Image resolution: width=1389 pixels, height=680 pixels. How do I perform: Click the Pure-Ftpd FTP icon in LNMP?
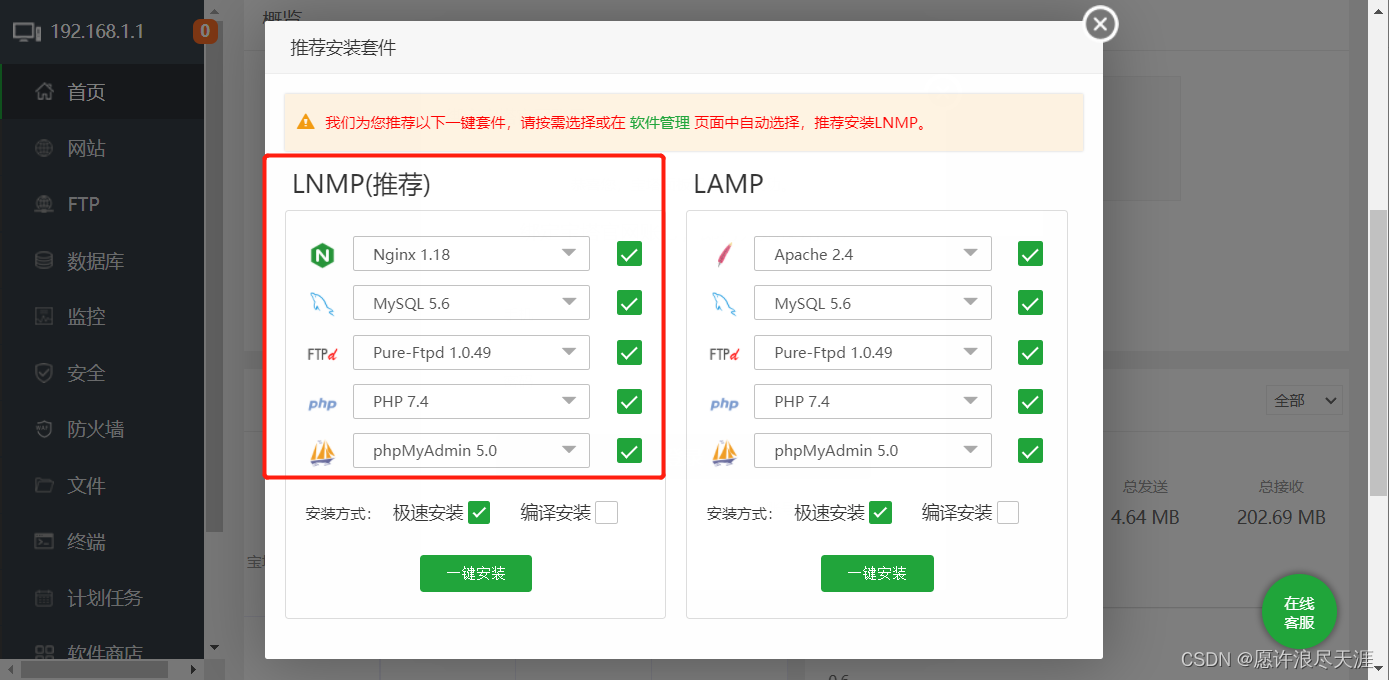322,353
